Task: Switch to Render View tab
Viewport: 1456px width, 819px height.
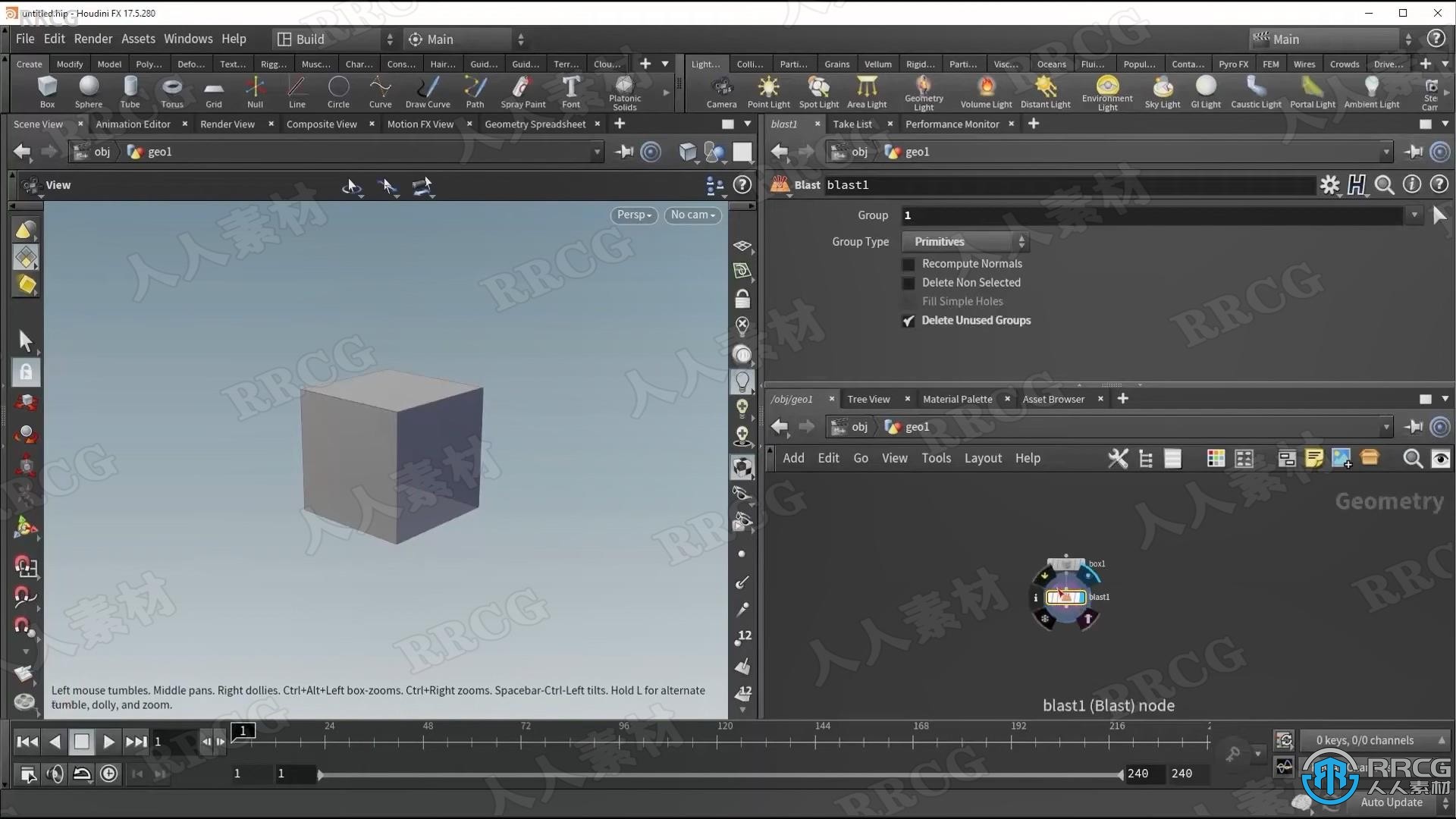Action: (227, 124)
